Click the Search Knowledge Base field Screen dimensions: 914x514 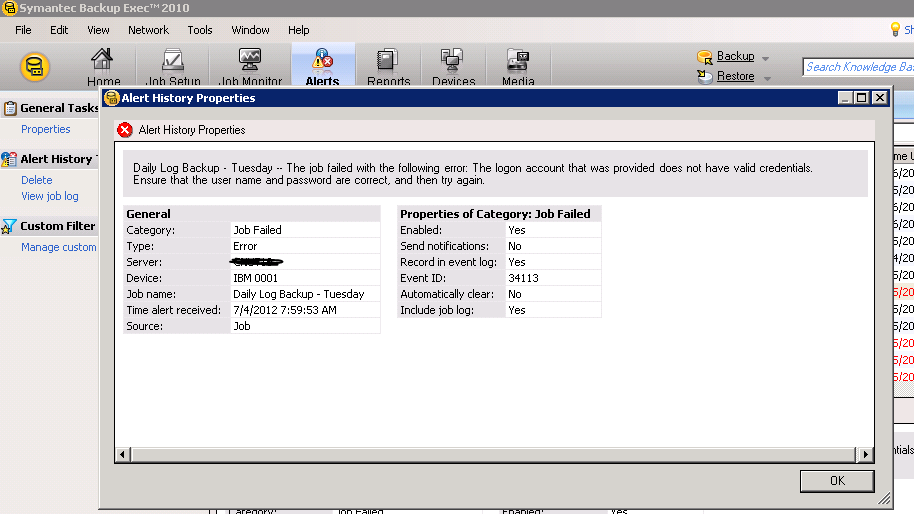pos(858,67)
